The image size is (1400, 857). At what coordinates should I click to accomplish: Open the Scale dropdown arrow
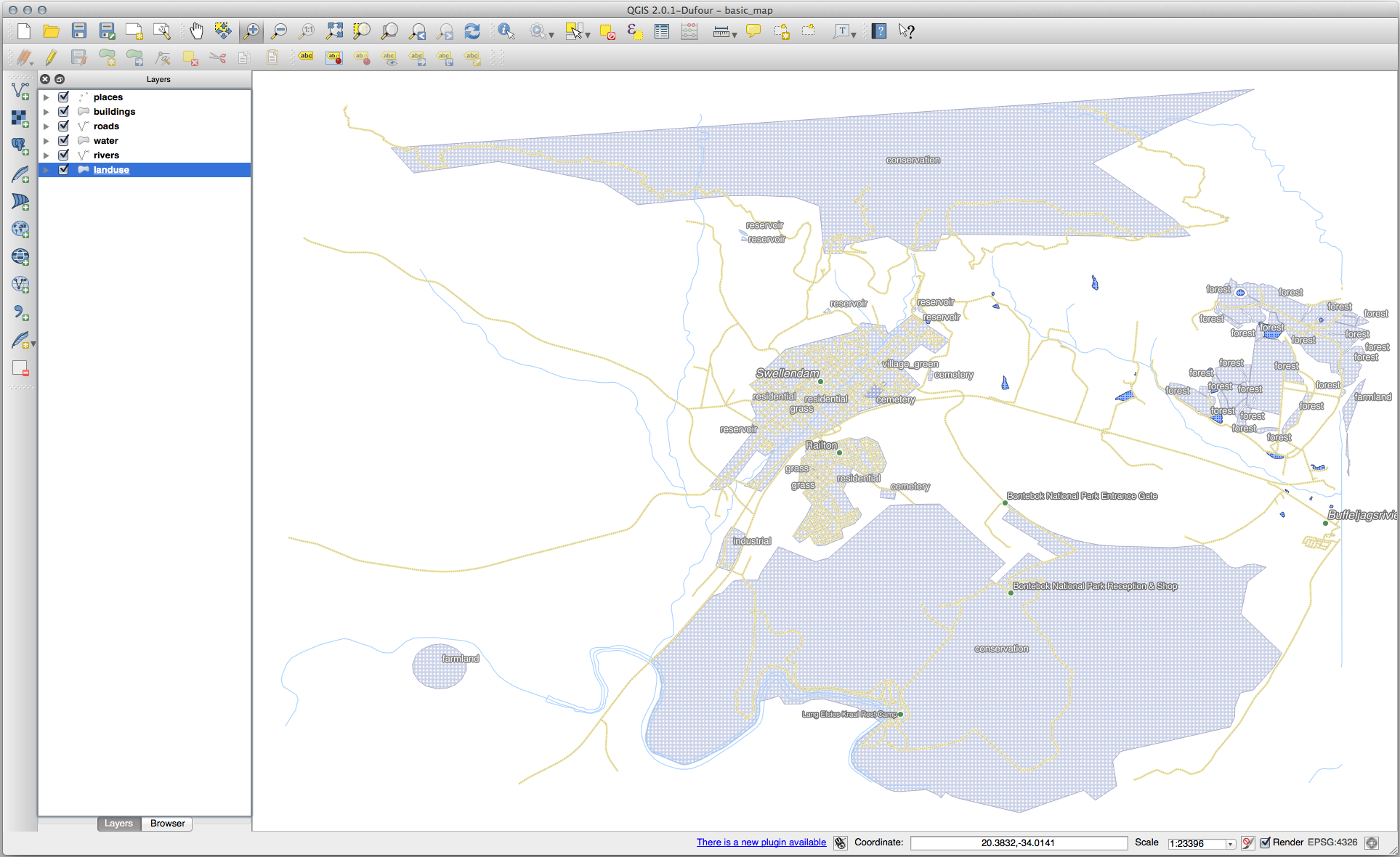pos(1230,843)
